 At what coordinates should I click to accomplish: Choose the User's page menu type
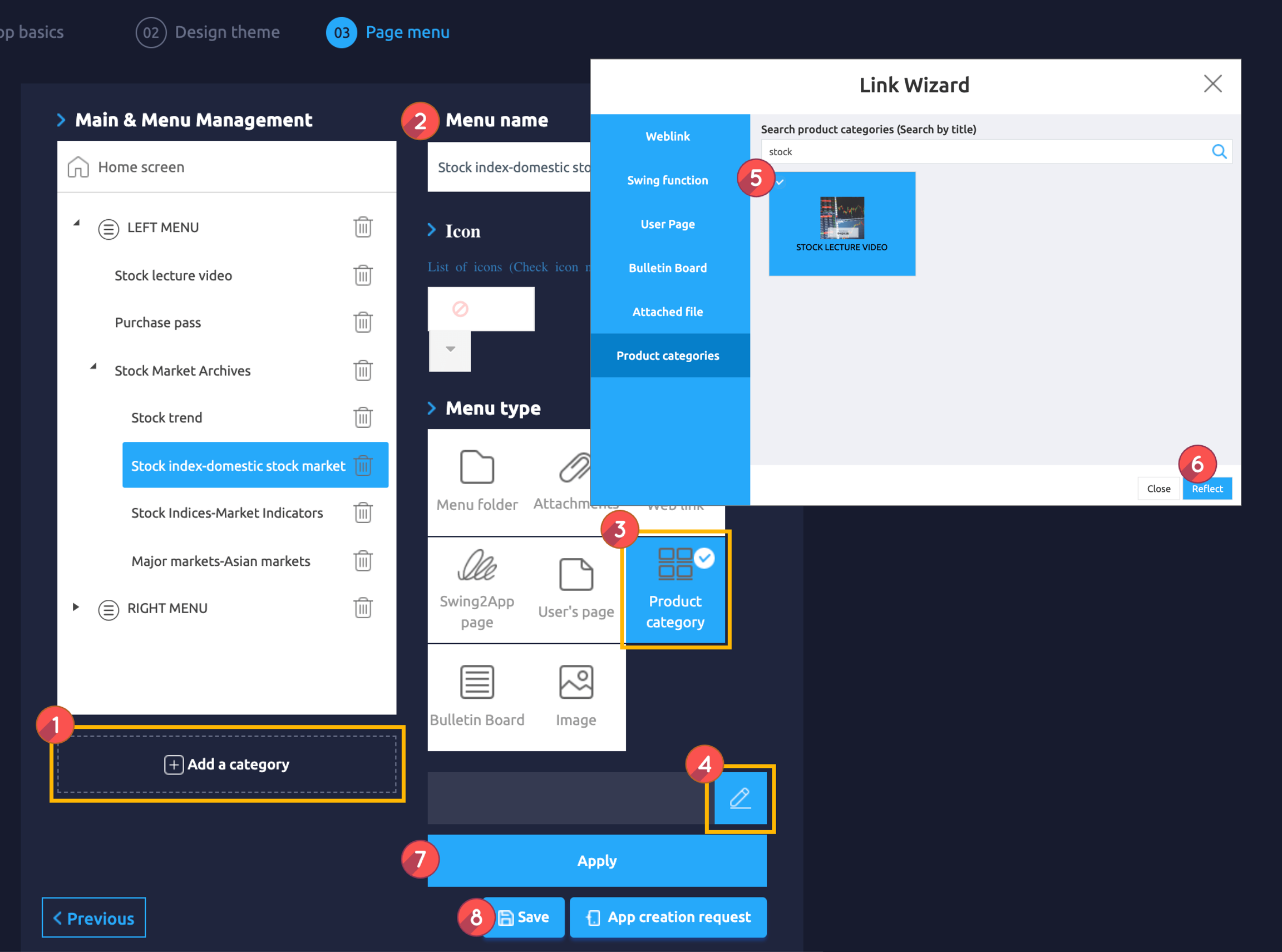(575, 575)
